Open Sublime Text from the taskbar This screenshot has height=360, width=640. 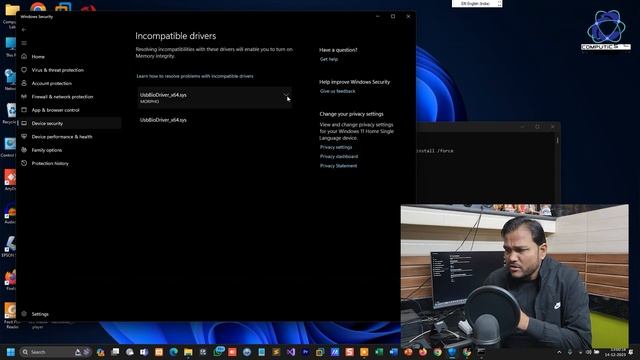pos(276,352)
